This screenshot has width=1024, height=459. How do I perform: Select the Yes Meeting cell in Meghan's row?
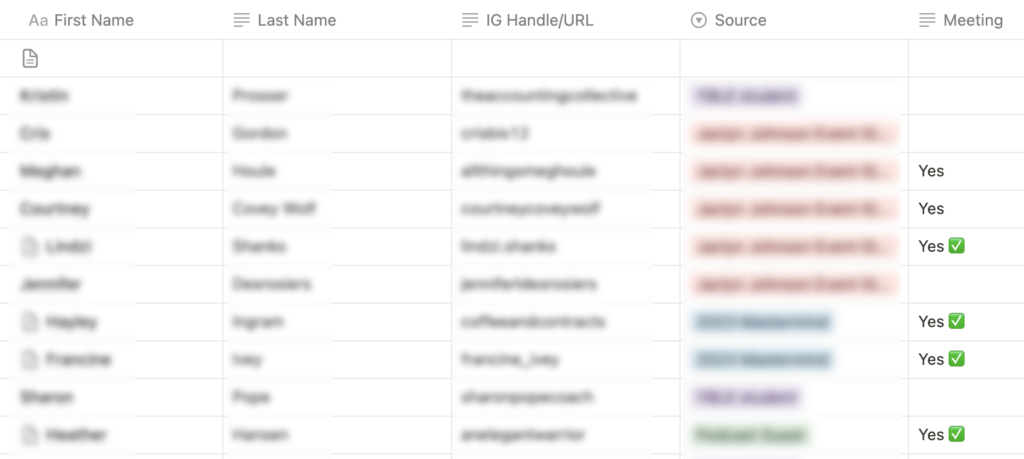pos(931,171)
